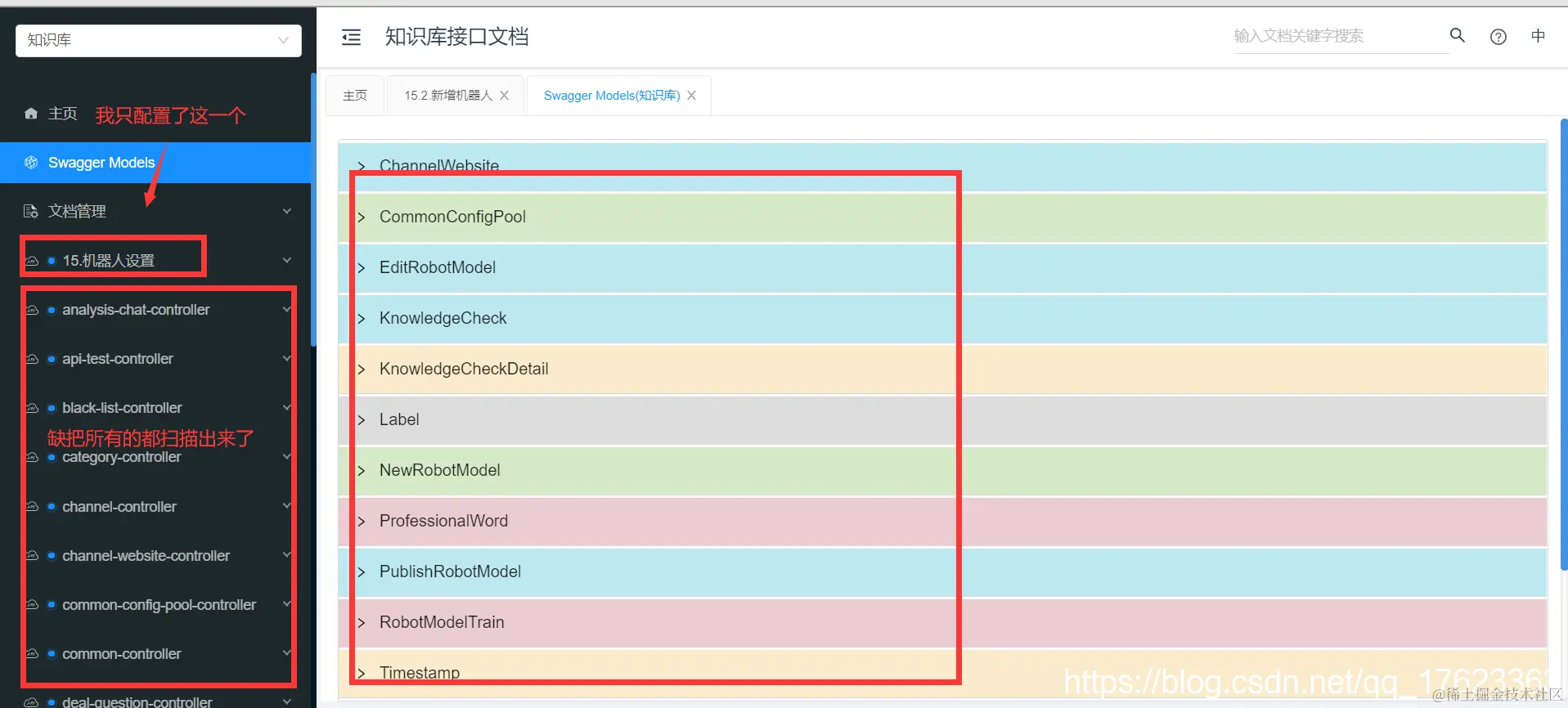1568x708 pixels.
Task: Click the icon beside 15.机器人设置
Action: pyautogui.click(x=32, y=261)
